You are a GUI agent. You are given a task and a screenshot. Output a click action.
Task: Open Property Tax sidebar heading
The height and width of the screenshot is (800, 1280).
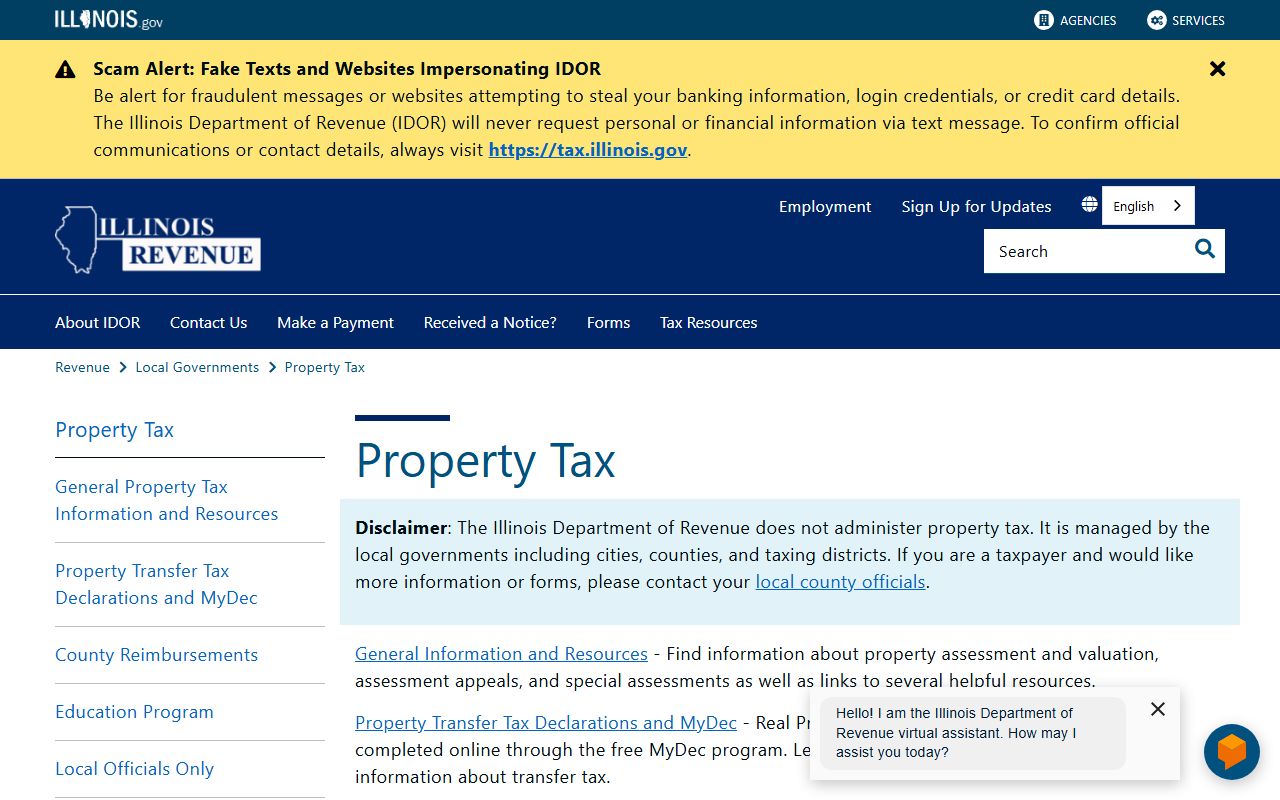(114, 430)
